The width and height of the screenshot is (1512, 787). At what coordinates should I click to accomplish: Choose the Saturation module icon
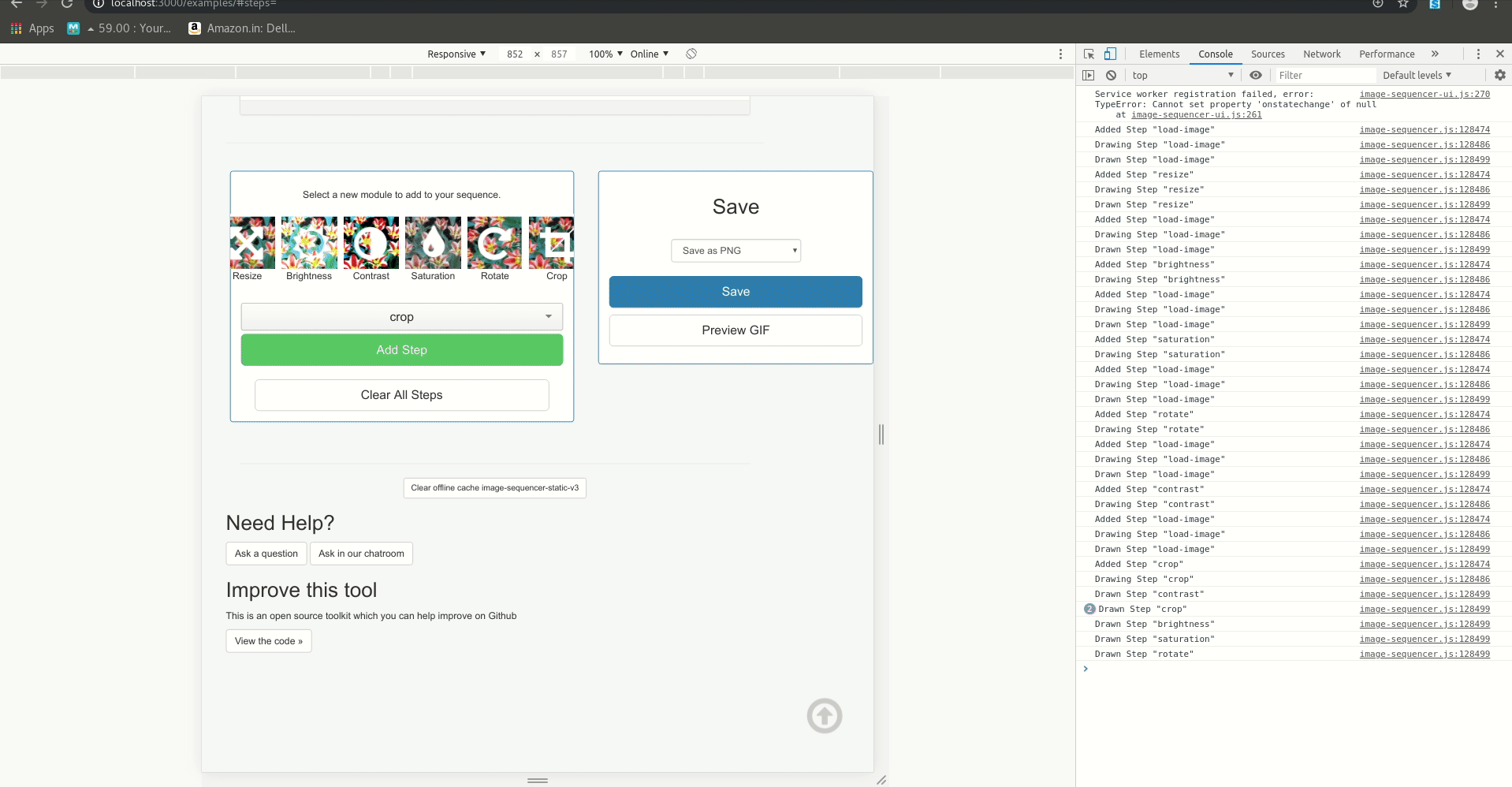click(433, 243)
